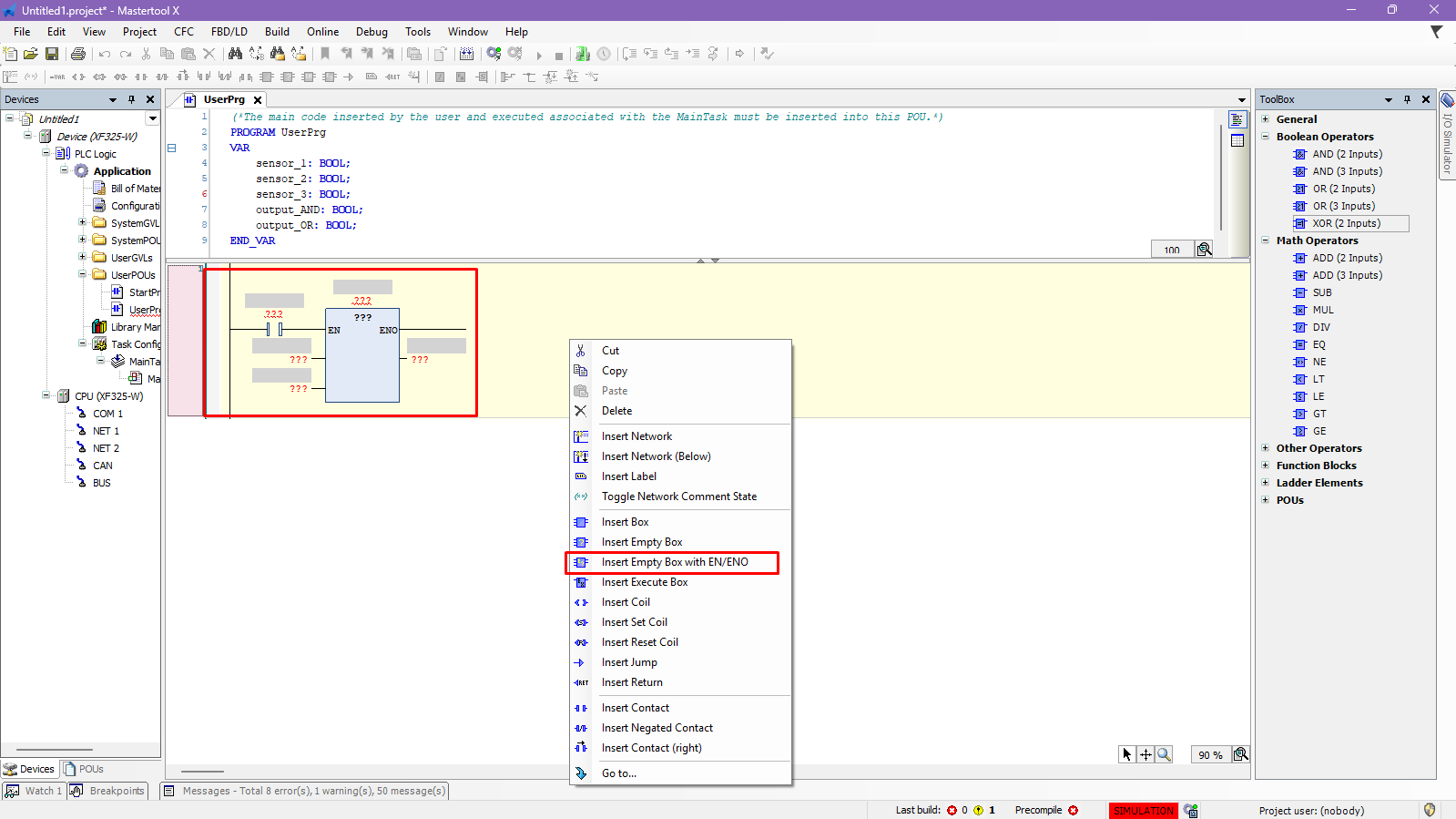Click the 90 % zoom level field
The height and width of the screenshot is (819, 1456).
tap(1209, 754)
